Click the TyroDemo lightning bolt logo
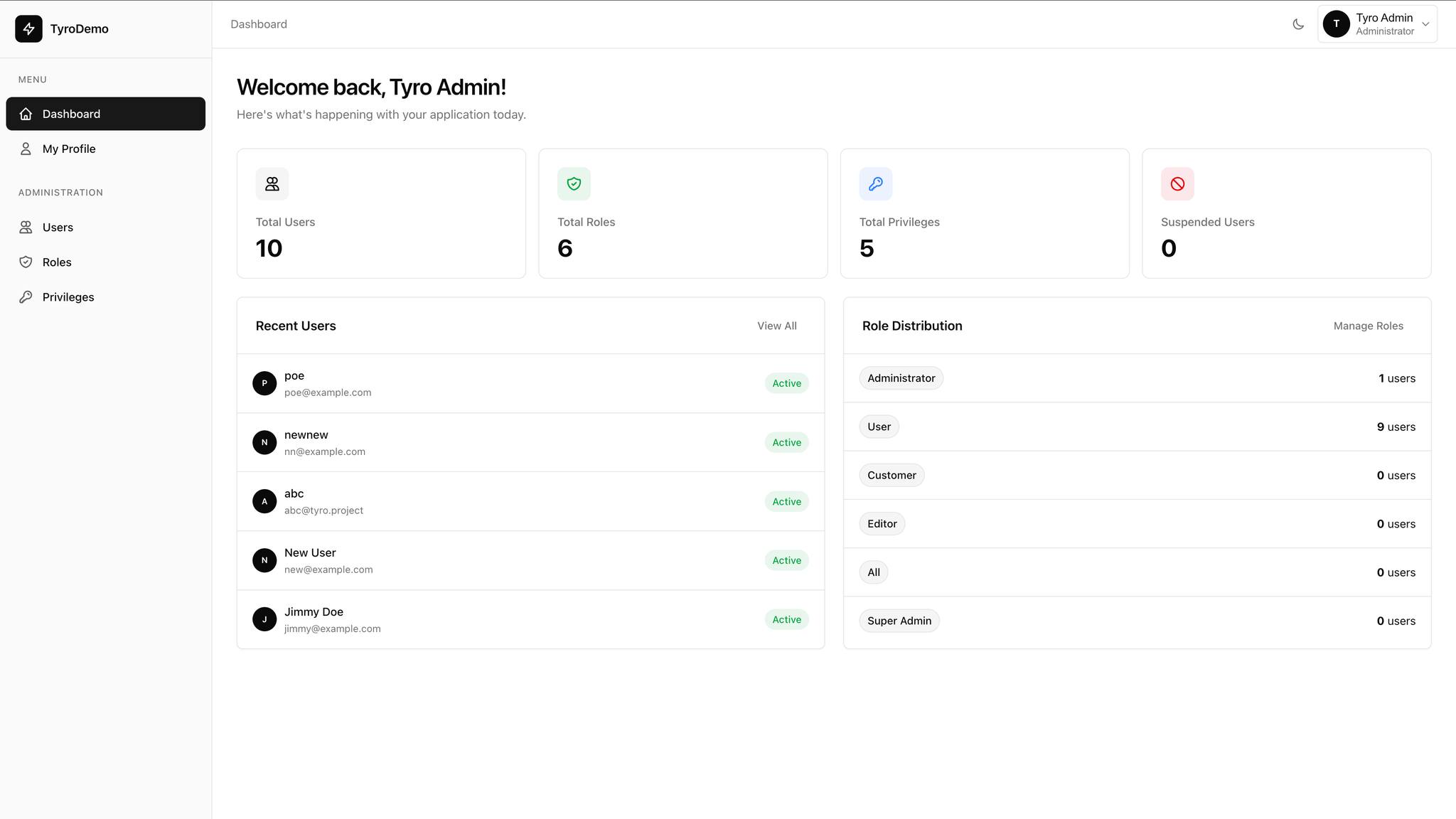Viewport: 1456px width, 819px height. (x=28, y=28)
